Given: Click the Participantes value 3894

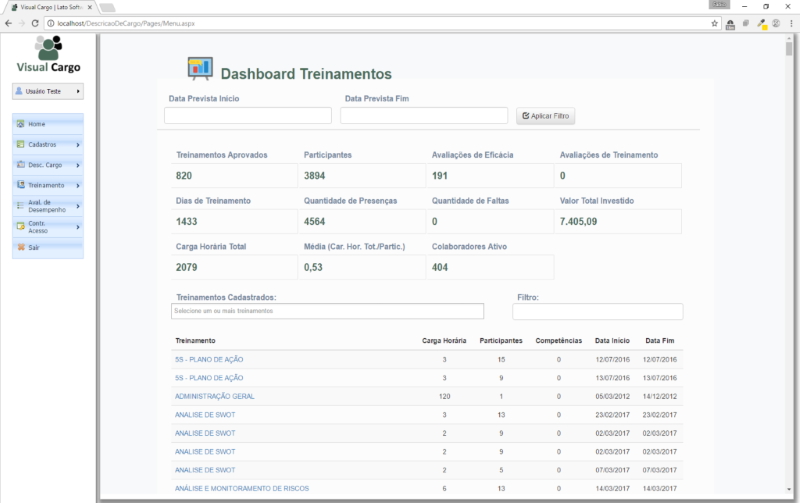Looking at the screenshot, I should click(314, 175).
